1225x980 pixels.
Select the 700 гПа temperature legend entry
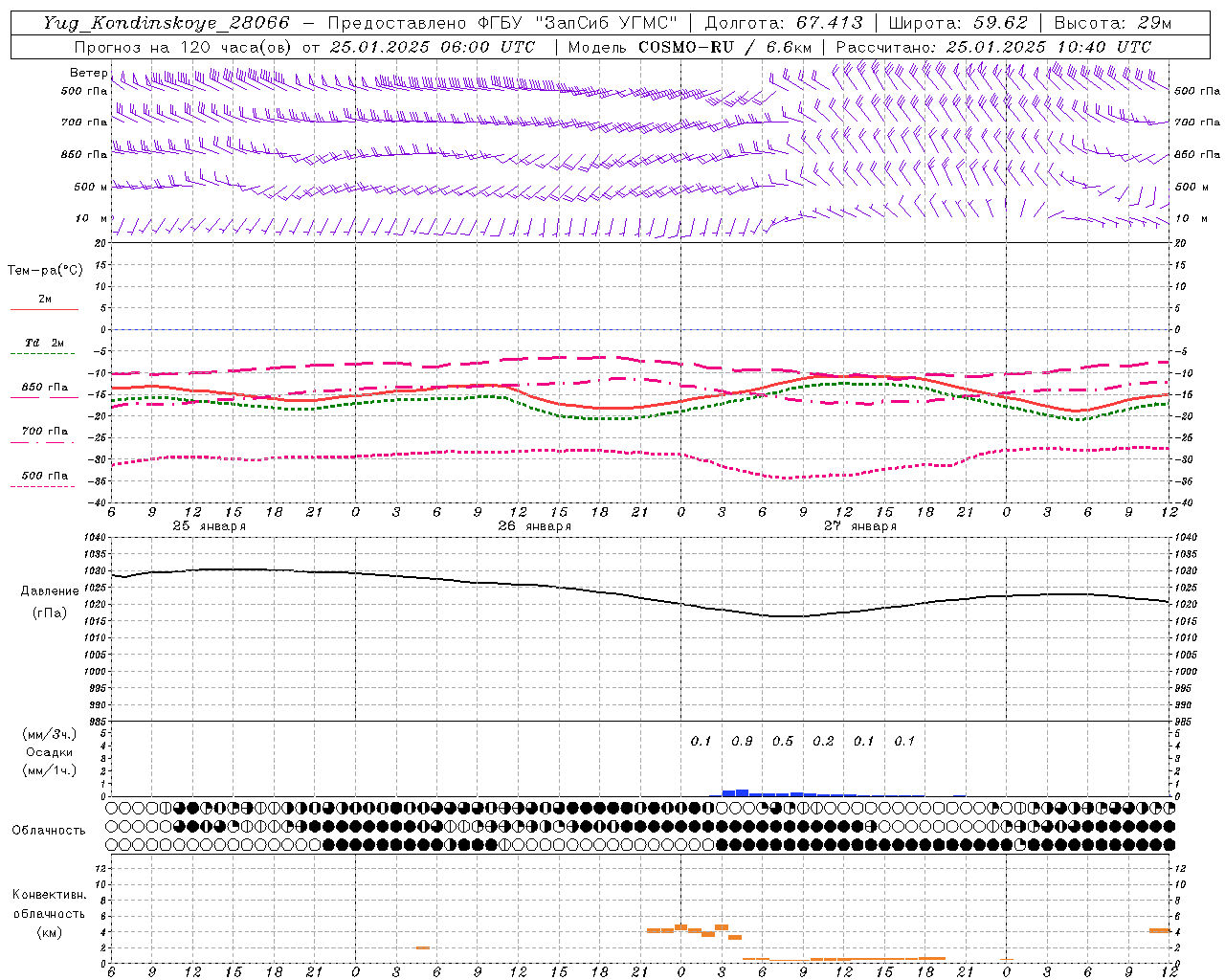coord(45,432)
